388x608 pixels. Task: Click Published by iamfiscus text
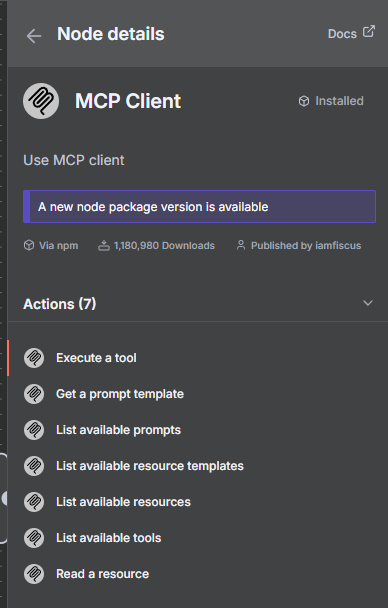[306, 245]
